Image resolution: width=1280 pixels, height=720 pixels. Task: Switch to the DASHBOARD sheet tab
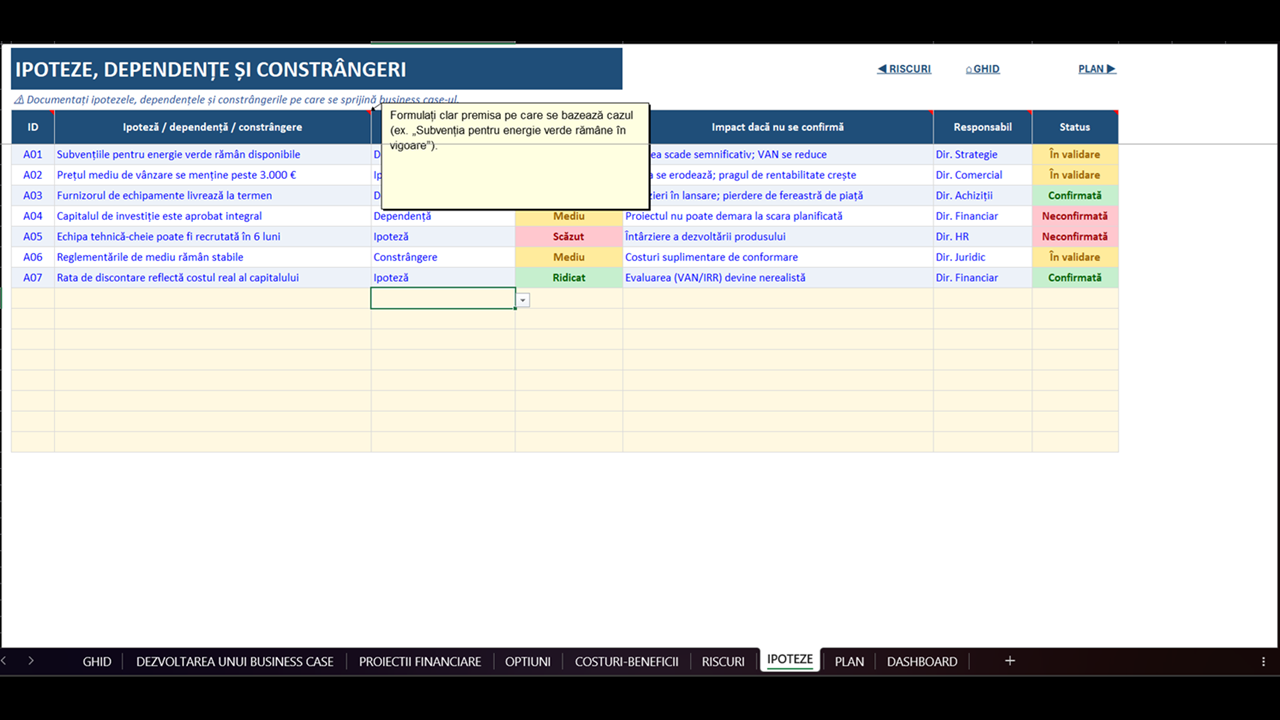[922, 661]
